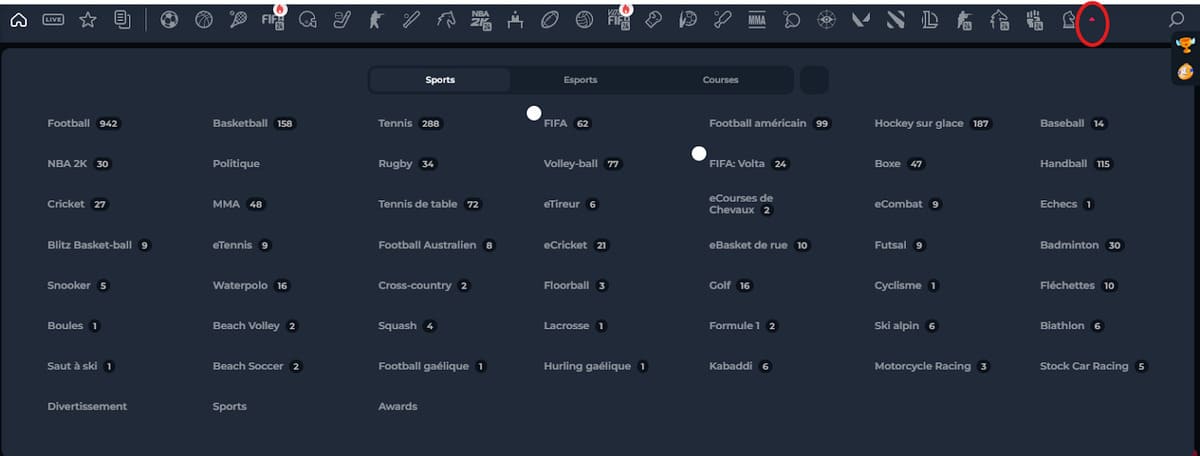Click the MMA icon in toolbar
The height and width of the screenshot is (456, 1200).
(x=757, y=19)
